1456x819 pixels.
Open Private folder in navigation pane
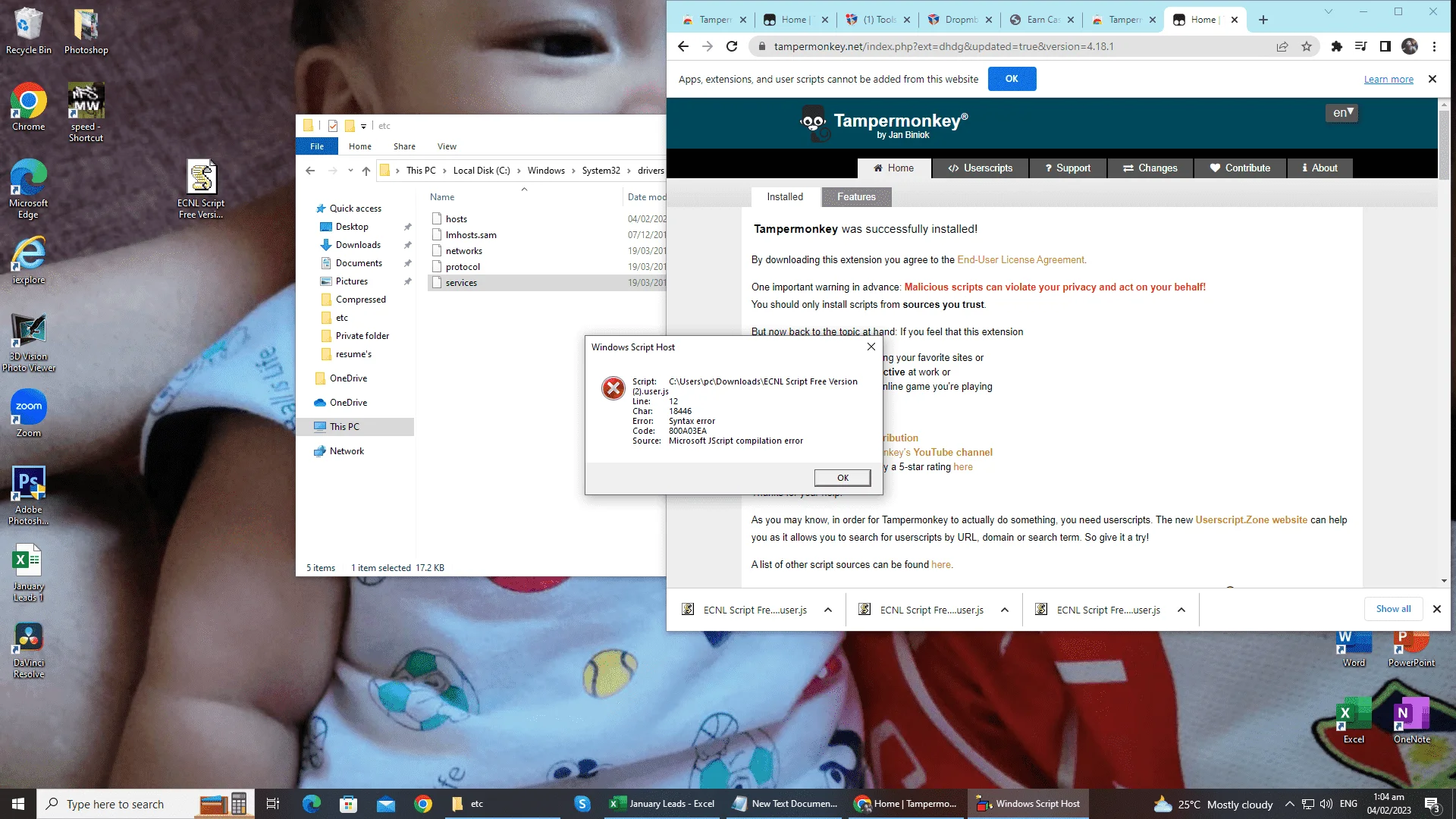[362, 336]
